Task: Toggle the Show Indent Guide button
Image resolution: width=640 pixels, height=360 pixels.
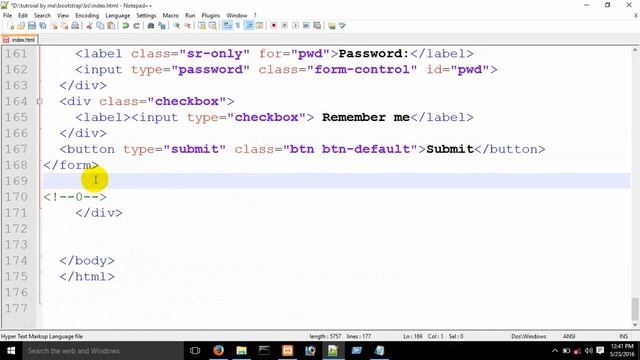Action: click(249, 26)
